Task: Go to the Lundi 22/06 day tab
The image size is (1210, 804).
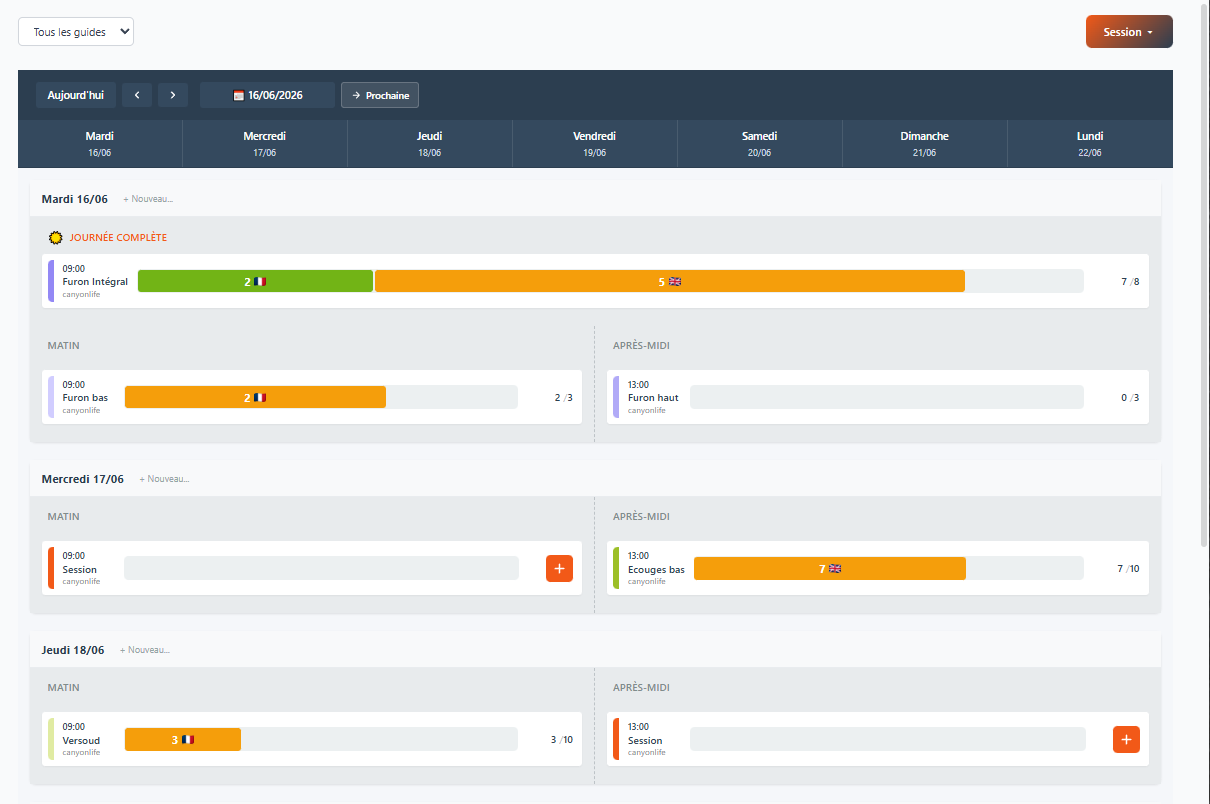Action: [x=1089, y=144]
